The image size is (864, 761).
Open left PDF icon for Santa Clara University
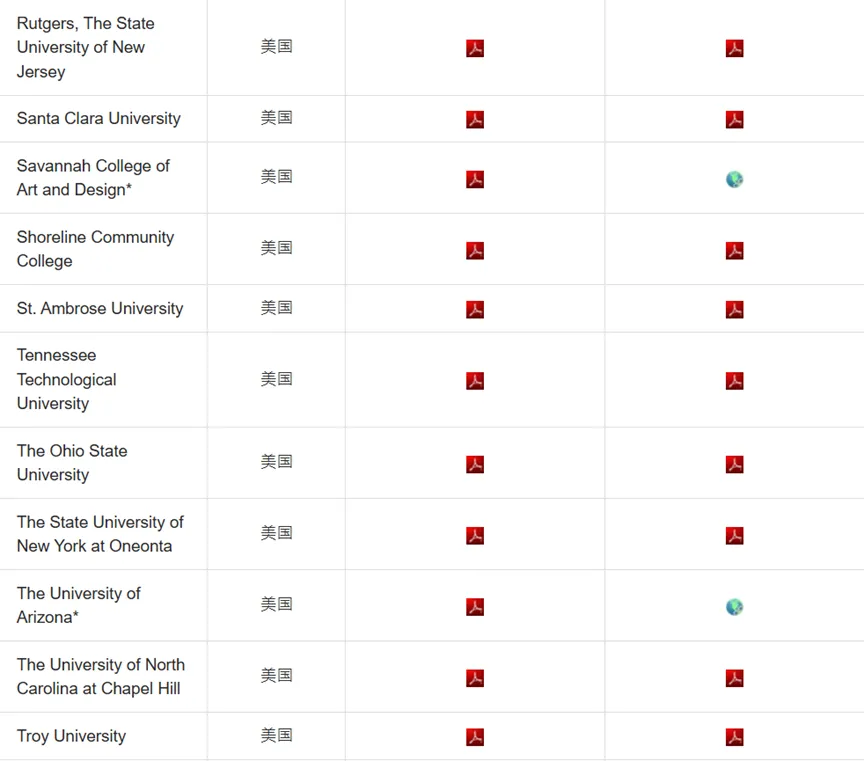click(x=475, y=120)
